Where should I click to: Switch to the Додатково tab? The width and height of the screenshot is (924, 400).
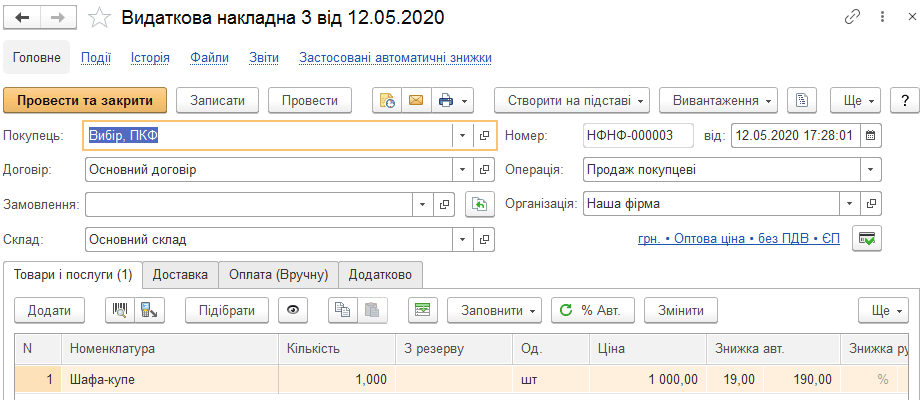[380, 275]
